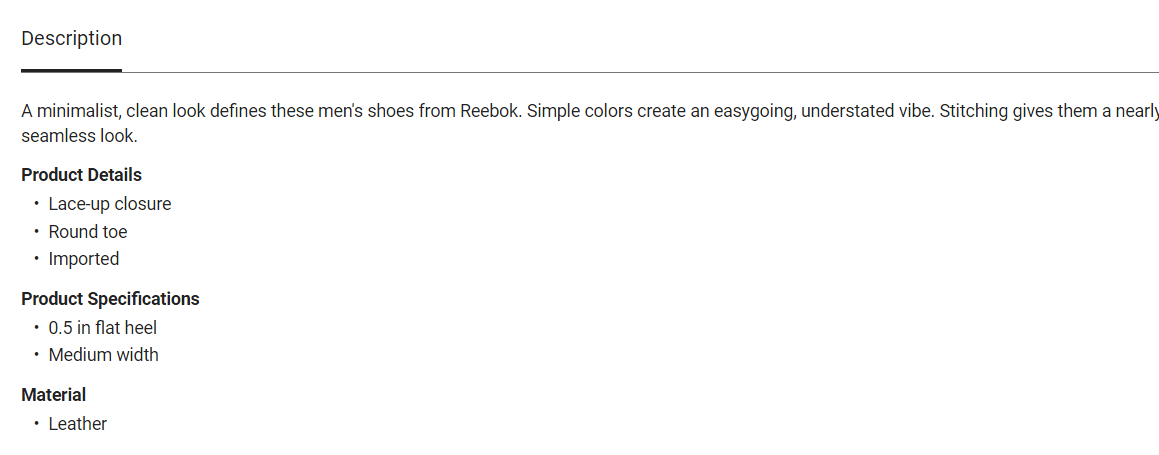Viewport: 1159px width, 455px height.
Task: Select the Lace-up closure list item
Action: (110, 204)
